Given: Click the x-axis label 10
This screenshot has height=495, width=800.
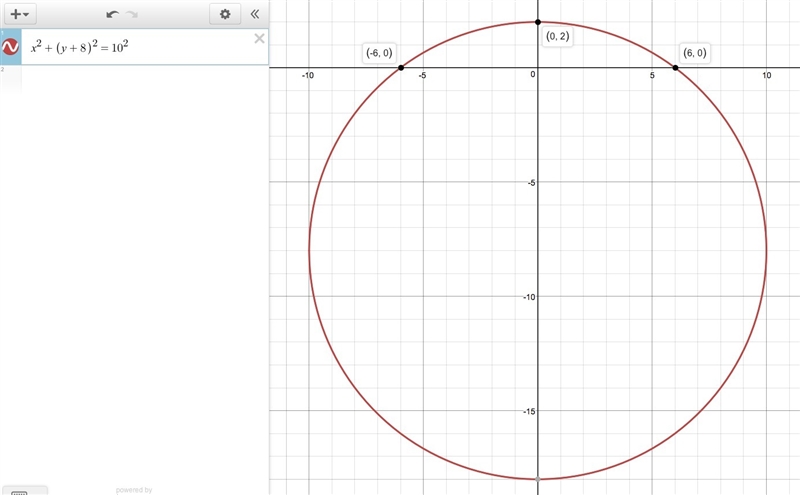Looking at the screenshot, I should click(767, 76).
